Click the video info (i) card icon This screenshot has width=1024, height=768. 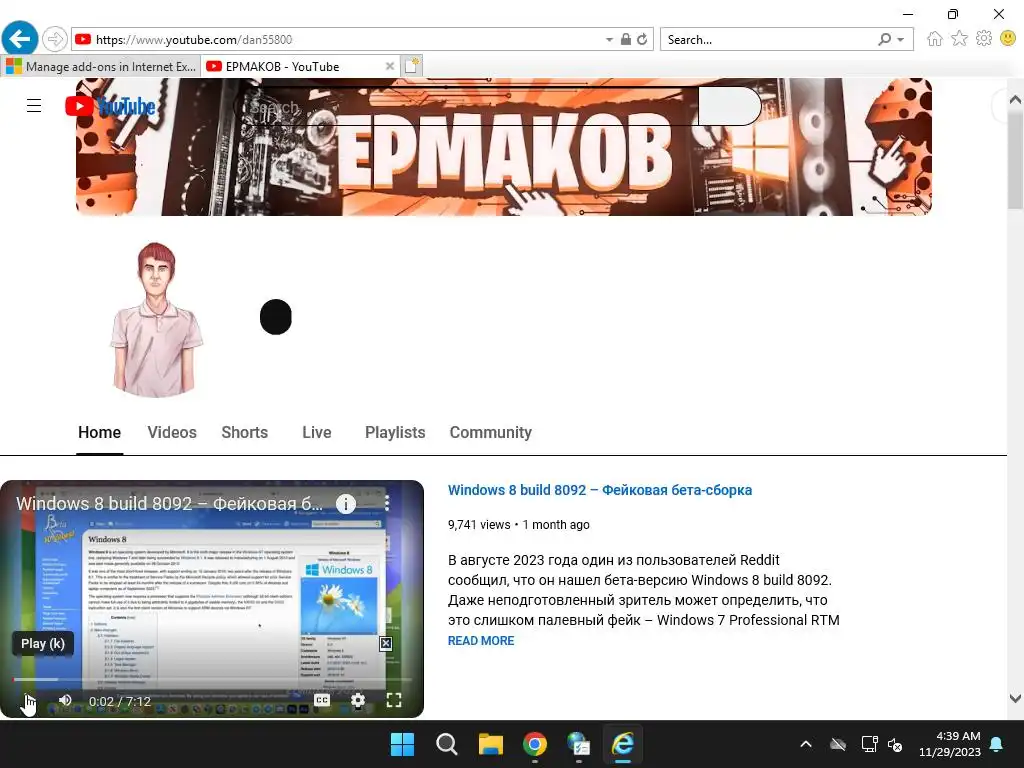coord(345,504)
